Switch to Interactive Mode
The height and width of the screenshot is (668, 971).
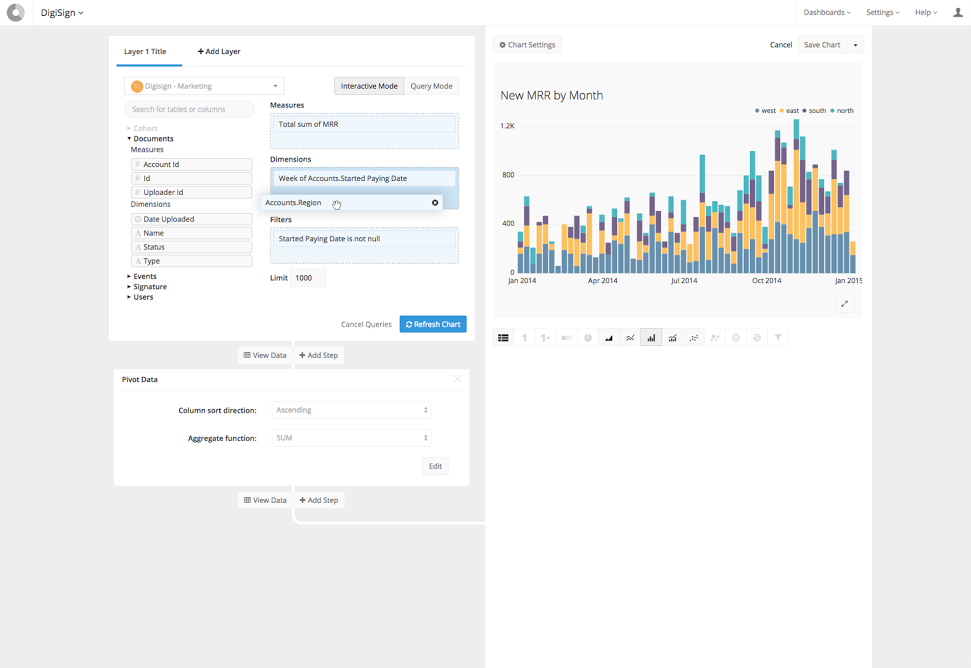369,86
